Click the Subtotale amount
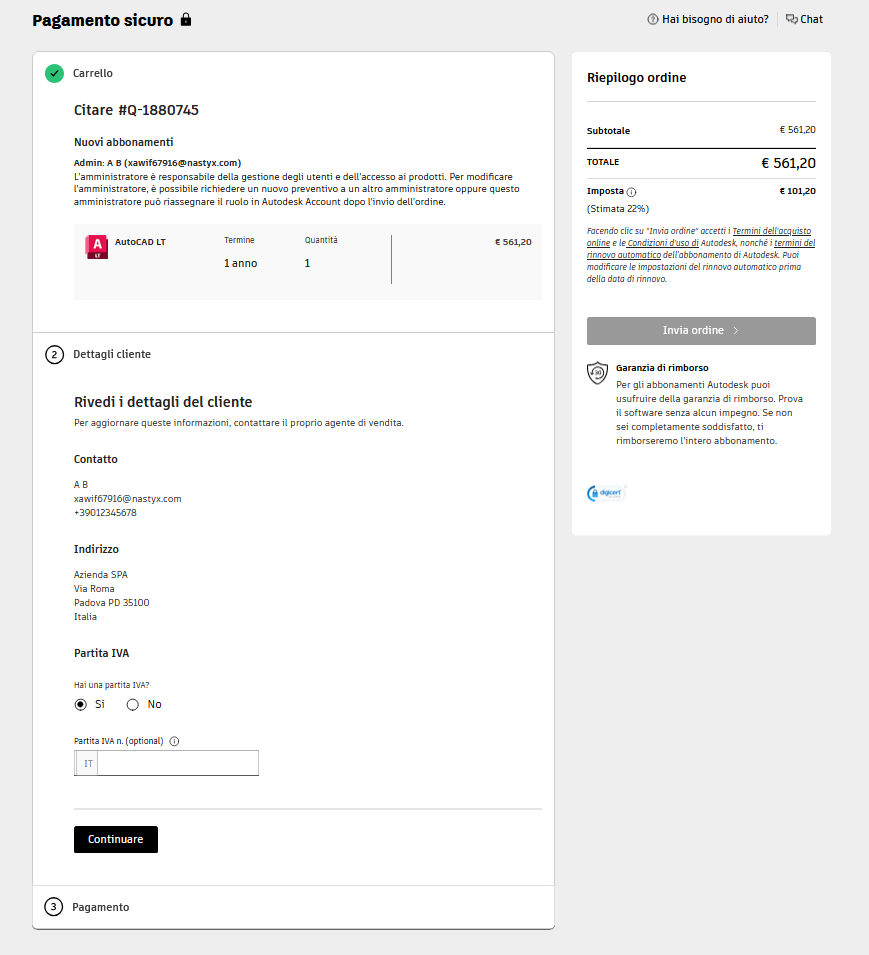Screen dimensions: 869x955 click(797, 130)
